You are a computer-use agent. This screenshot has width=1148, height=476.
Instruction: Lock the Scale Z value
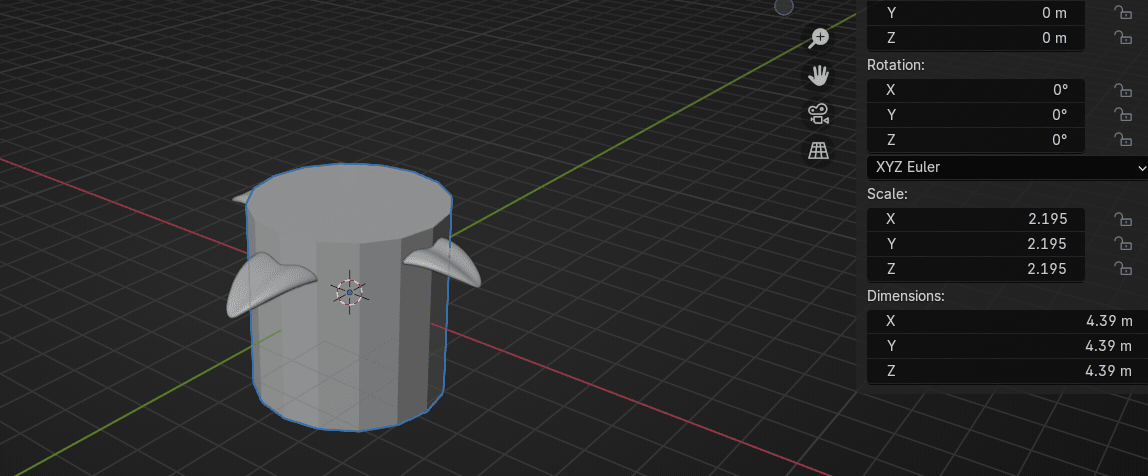pyautogui.click(x=1123, y=269)
